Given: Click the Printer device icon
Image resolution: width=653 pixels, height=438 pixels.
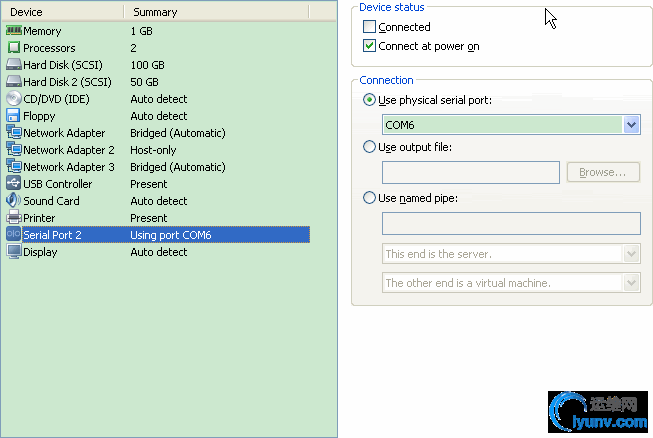Looking at the screenshot, I should (14, 217).
